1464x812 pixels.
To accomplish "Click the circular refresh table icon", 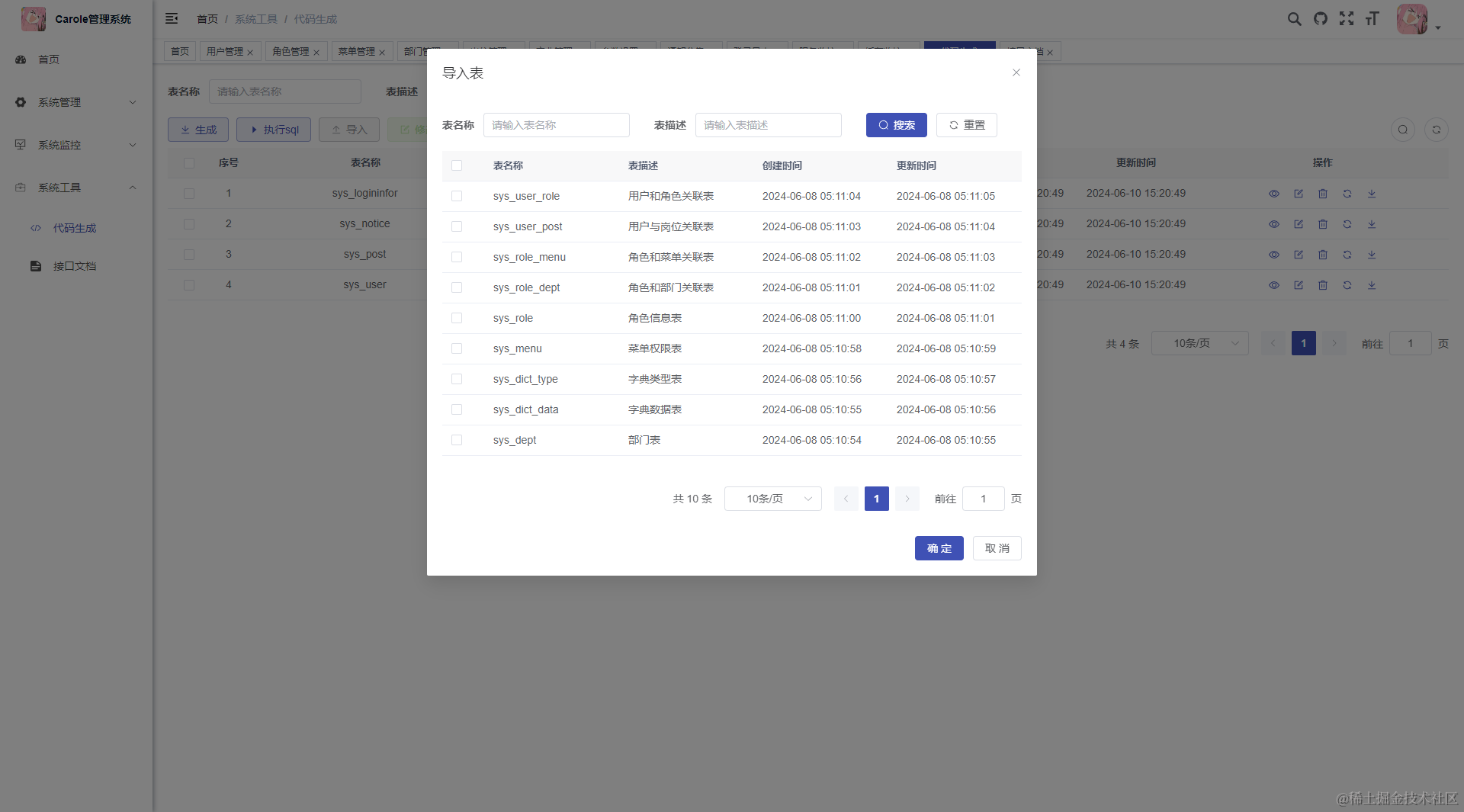I will pos(1437,130).
